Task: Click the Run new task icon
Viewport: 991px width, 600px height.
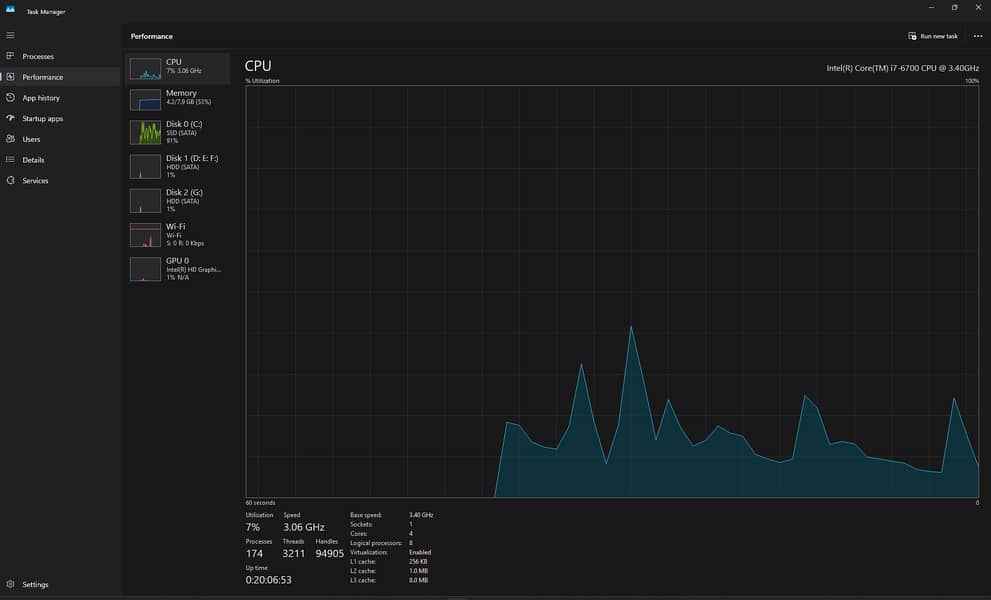Action: [912, 36]
